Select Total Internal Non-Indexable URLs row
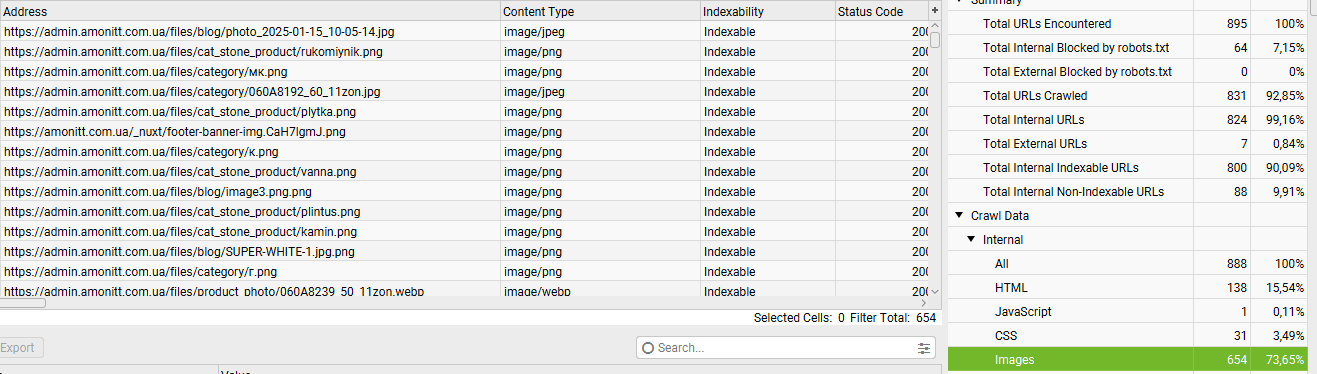1317x374 pixels. tap(1127, 191)
